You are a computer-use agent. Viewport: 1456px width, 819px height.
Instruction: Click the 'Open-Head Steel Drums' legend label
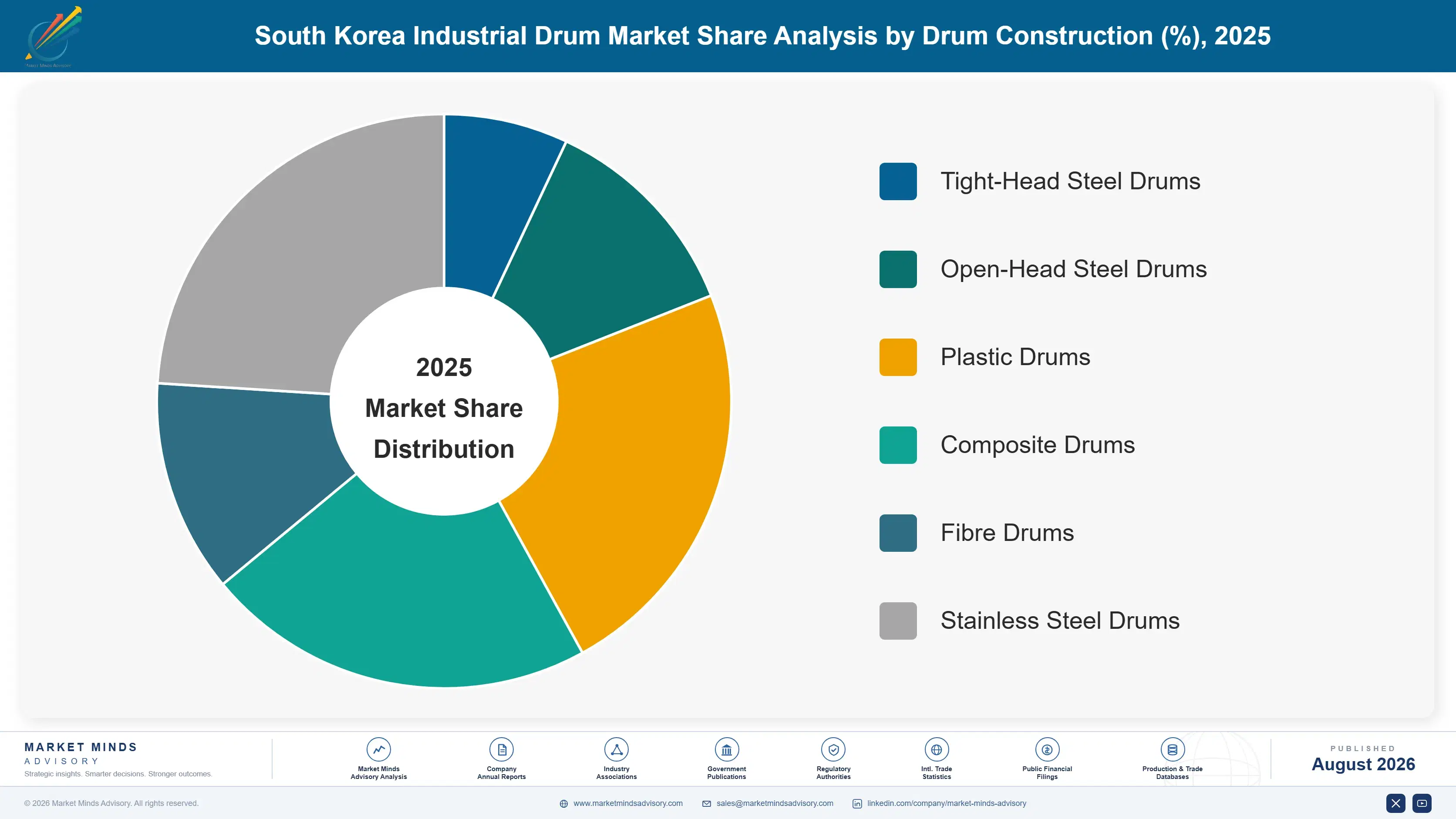(1073, 269)
